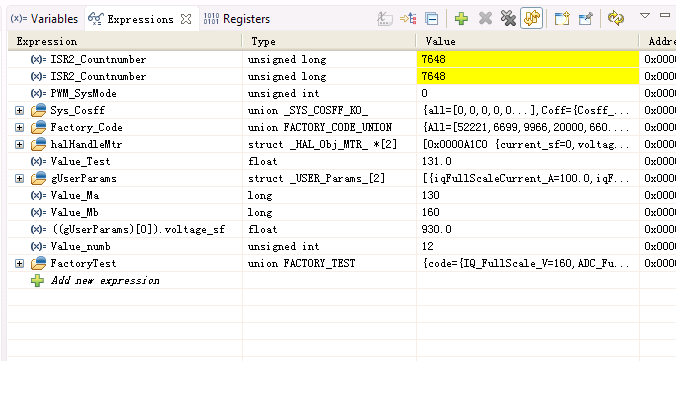
Task: Pin the Expressions view to debug context
Action: (585, 19)
